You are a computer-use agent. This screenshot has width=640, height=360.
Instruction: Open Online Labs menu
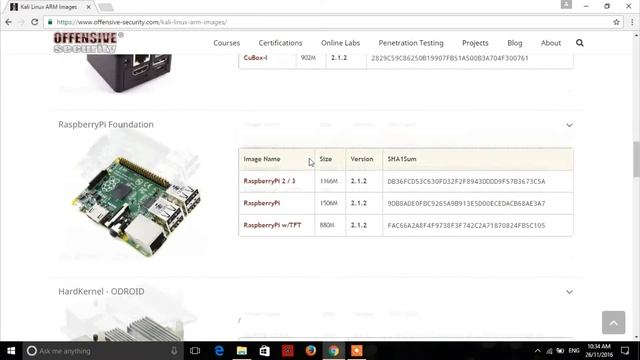click(340, 43)
